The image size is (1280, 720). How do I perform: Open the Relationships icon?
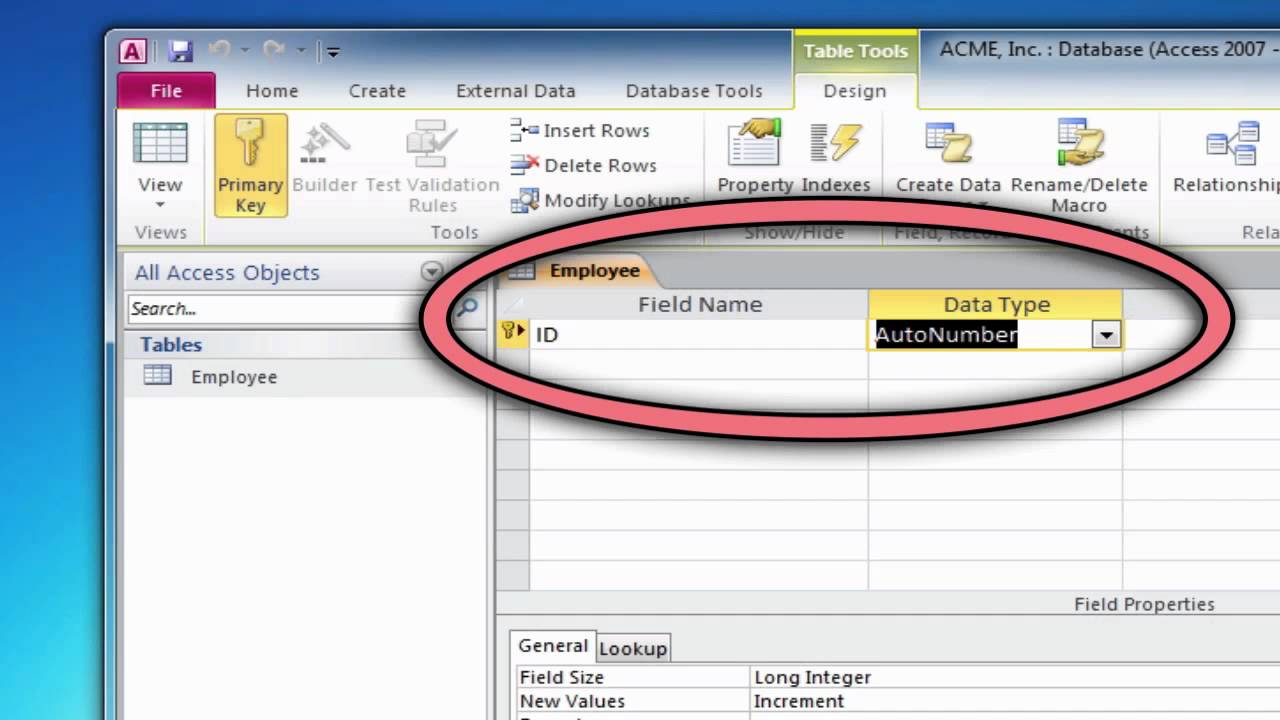click(1232, 144)
